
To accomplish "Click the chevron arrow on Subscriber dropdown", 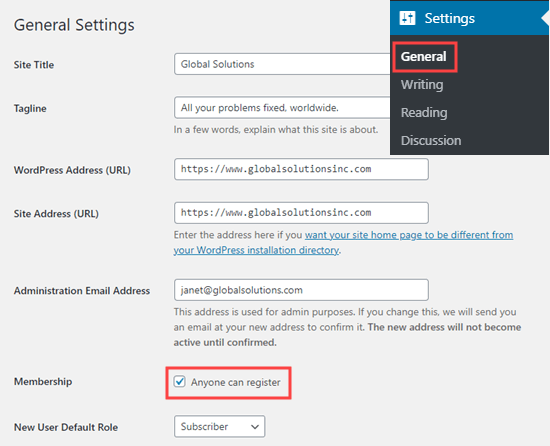I will pos(255,427).
